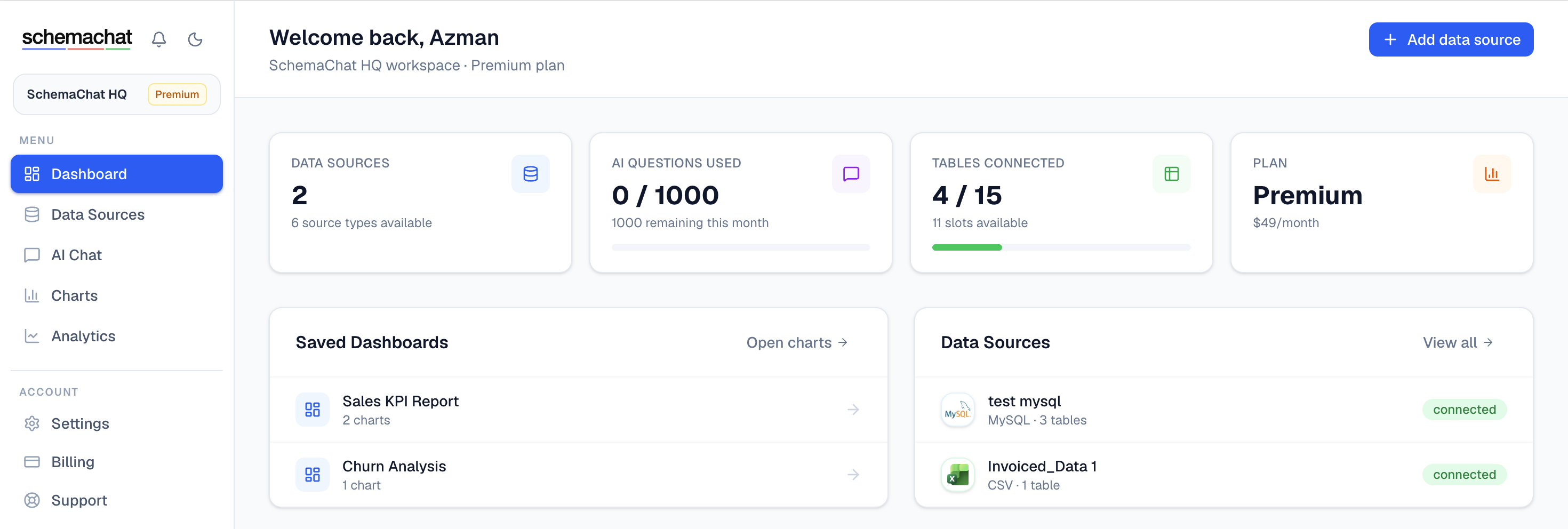Click the green table icon in Tables Connected card

click(1171, 174)
